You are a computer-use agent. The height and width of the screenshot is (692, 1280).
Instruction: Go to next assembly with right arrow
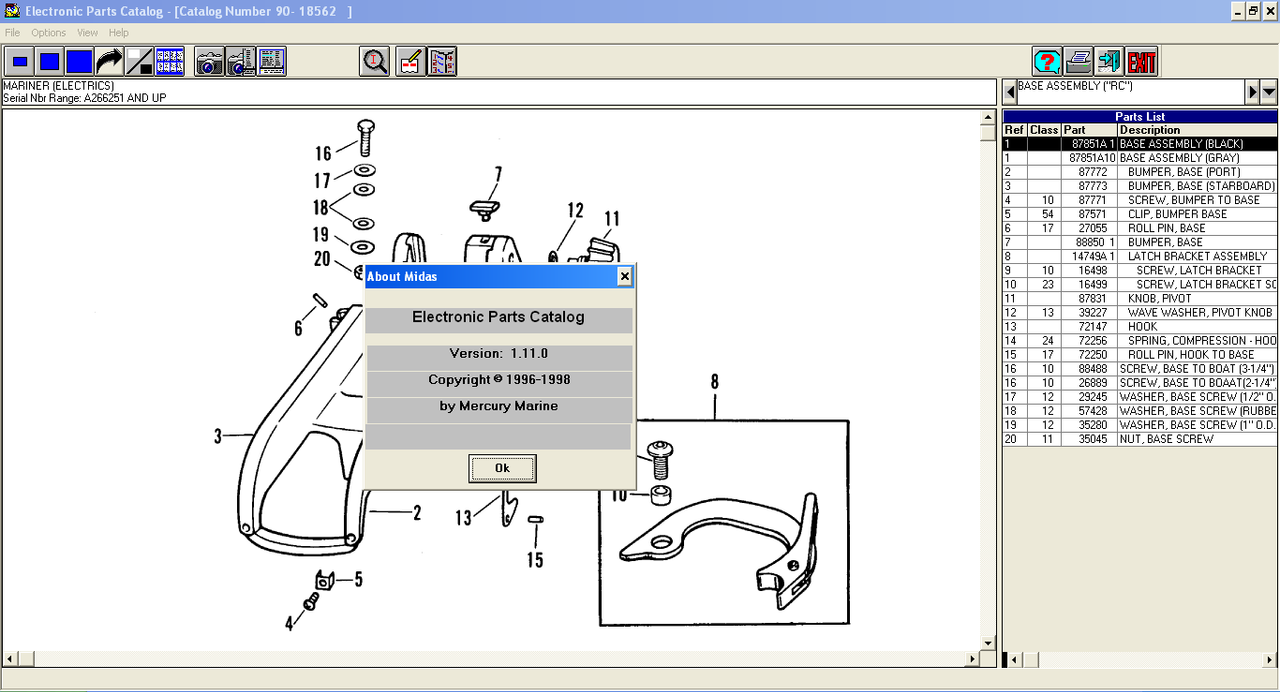pyautogui.click(x=1252, y=92)
